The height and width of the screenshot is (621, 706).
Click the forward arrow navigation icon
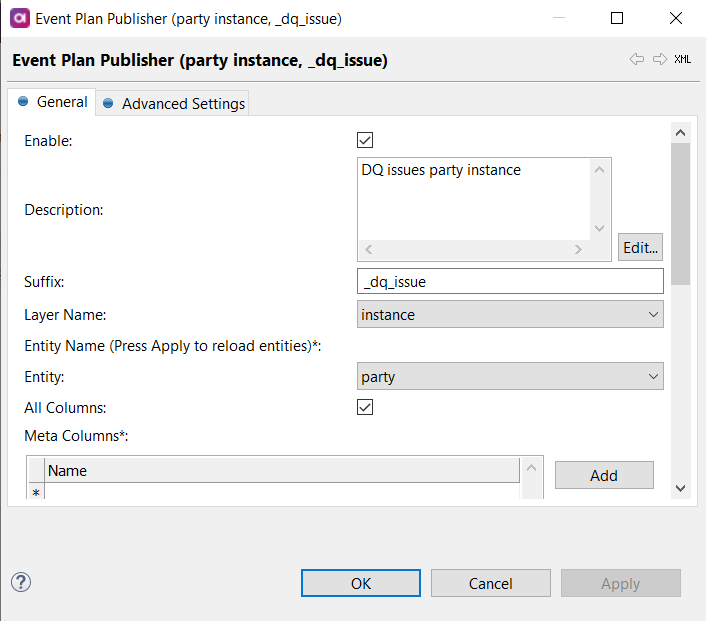659,60
